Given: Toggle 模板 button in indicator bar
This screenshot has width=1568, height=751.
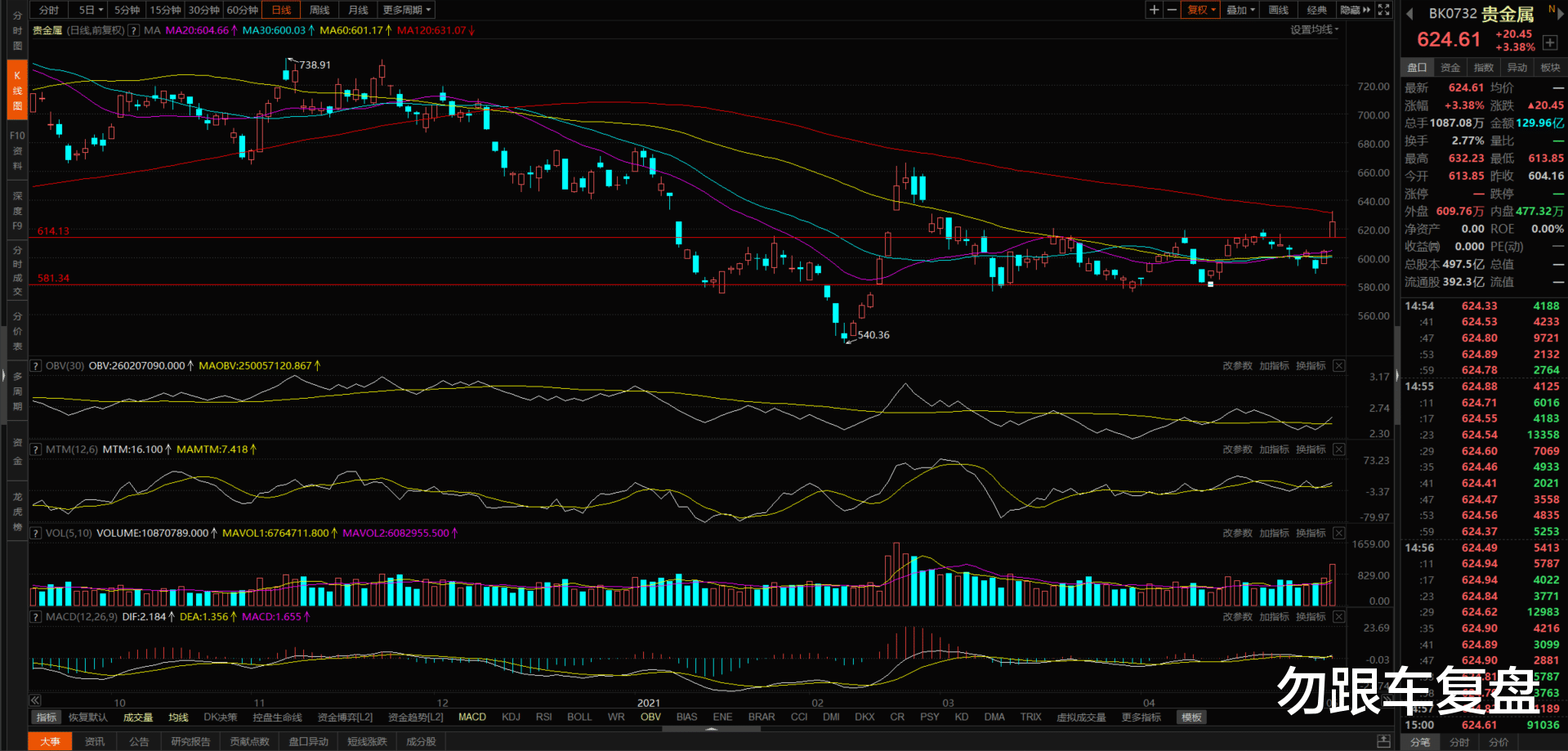Looking at the screenshot, I should [x=1191, y=717].
